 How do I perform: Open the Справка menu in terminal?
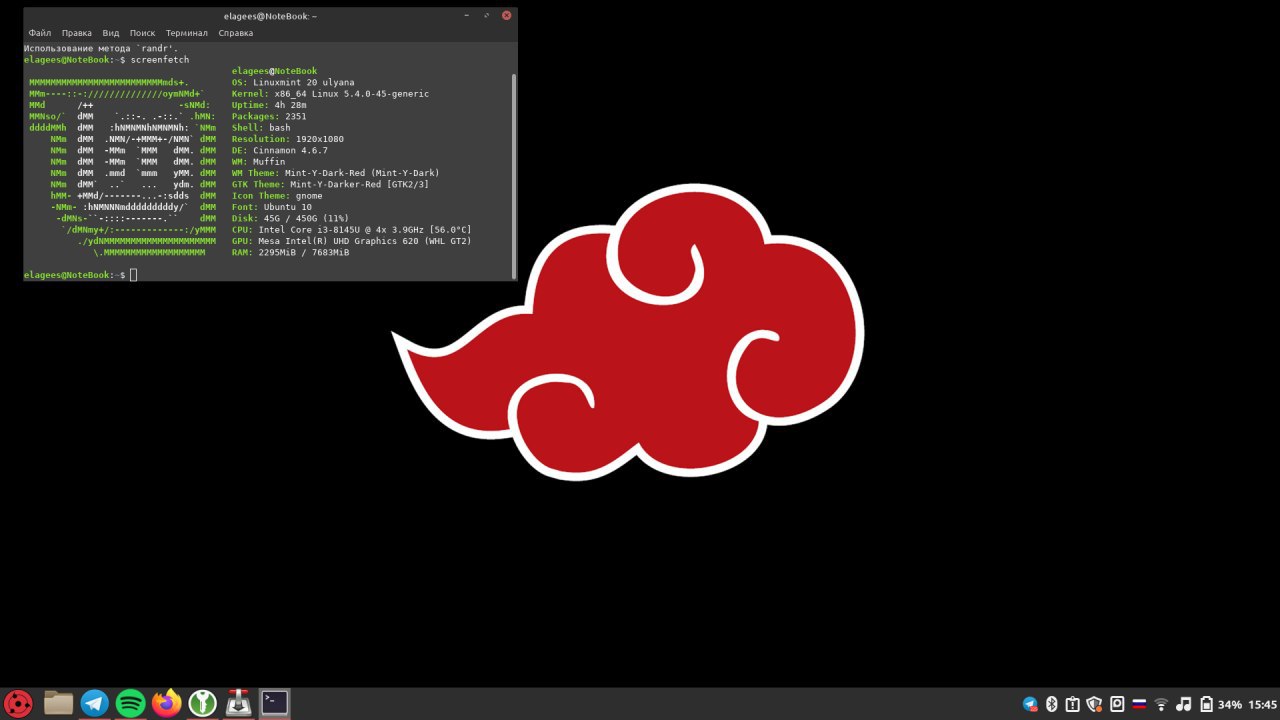click(x=236, y=33)
